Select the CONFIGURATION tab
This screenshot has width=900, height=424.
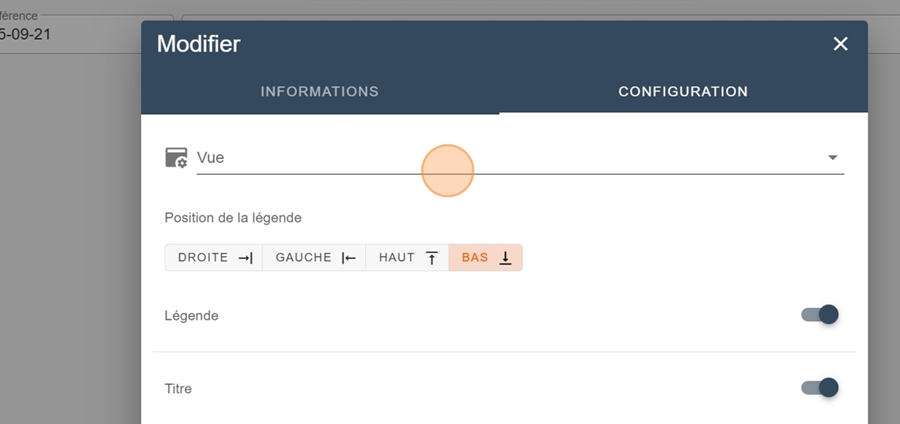point(683,91)
